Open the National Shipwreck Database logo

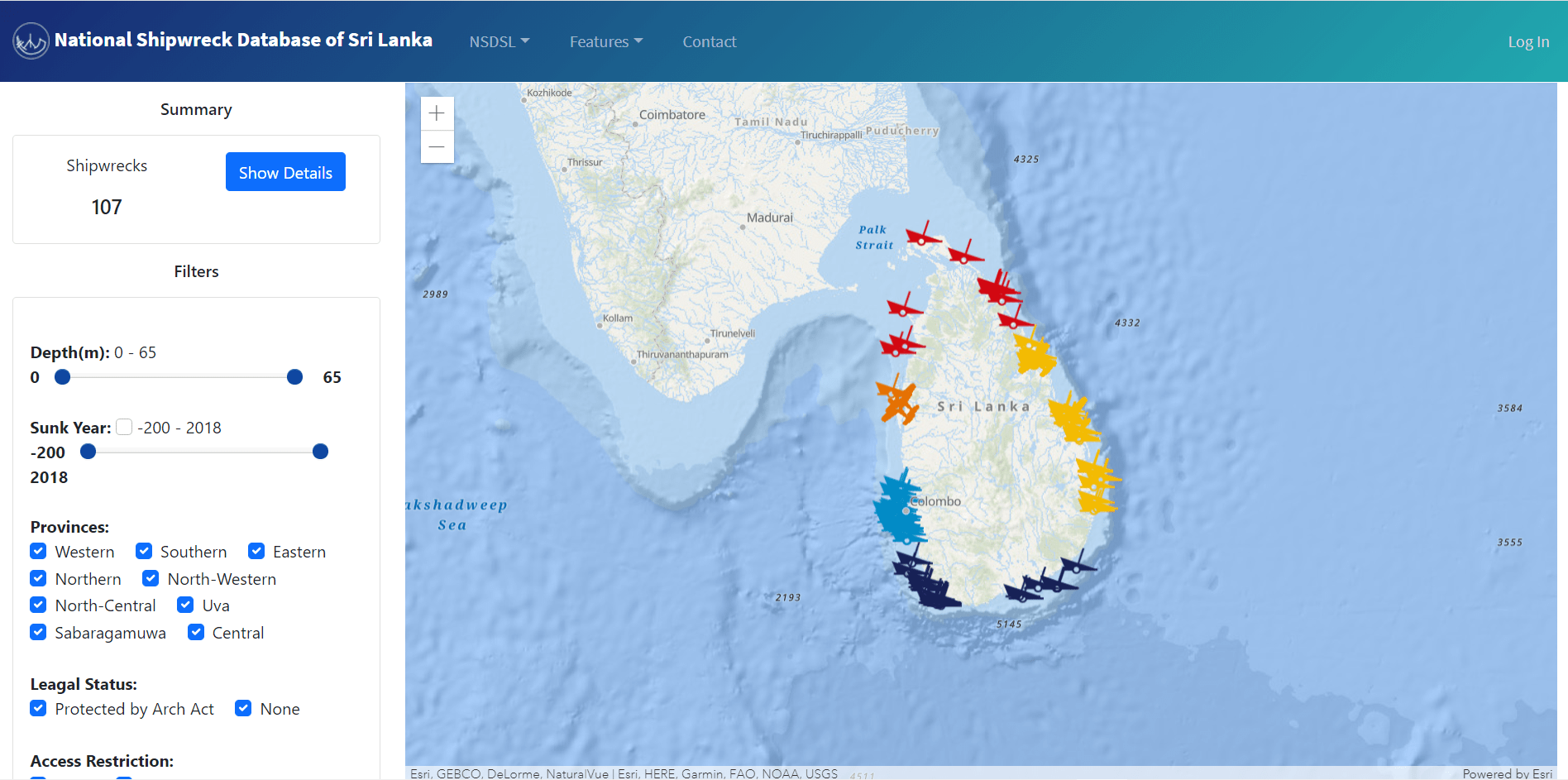[x=31, y=40]
